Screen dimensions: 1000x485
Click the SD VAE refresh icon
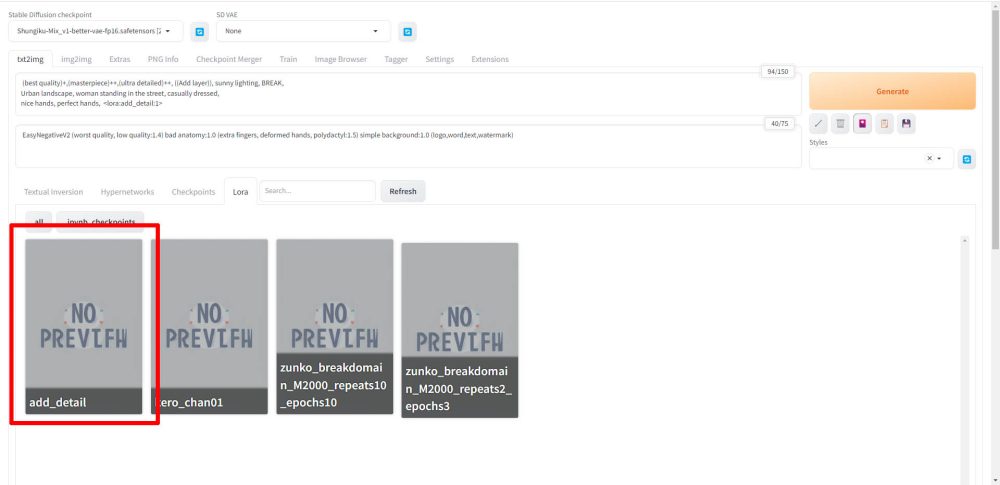[x=407, y=32]
